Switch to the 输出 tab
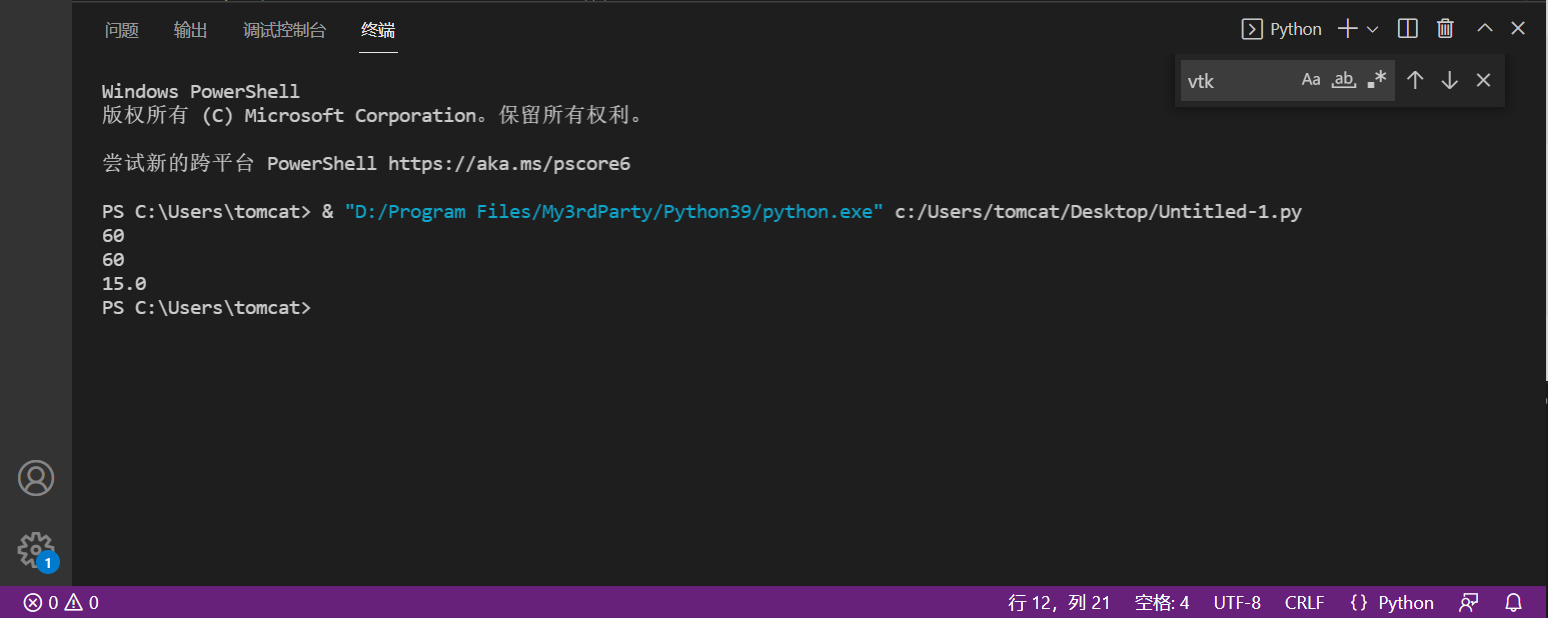 pos(190,30)
